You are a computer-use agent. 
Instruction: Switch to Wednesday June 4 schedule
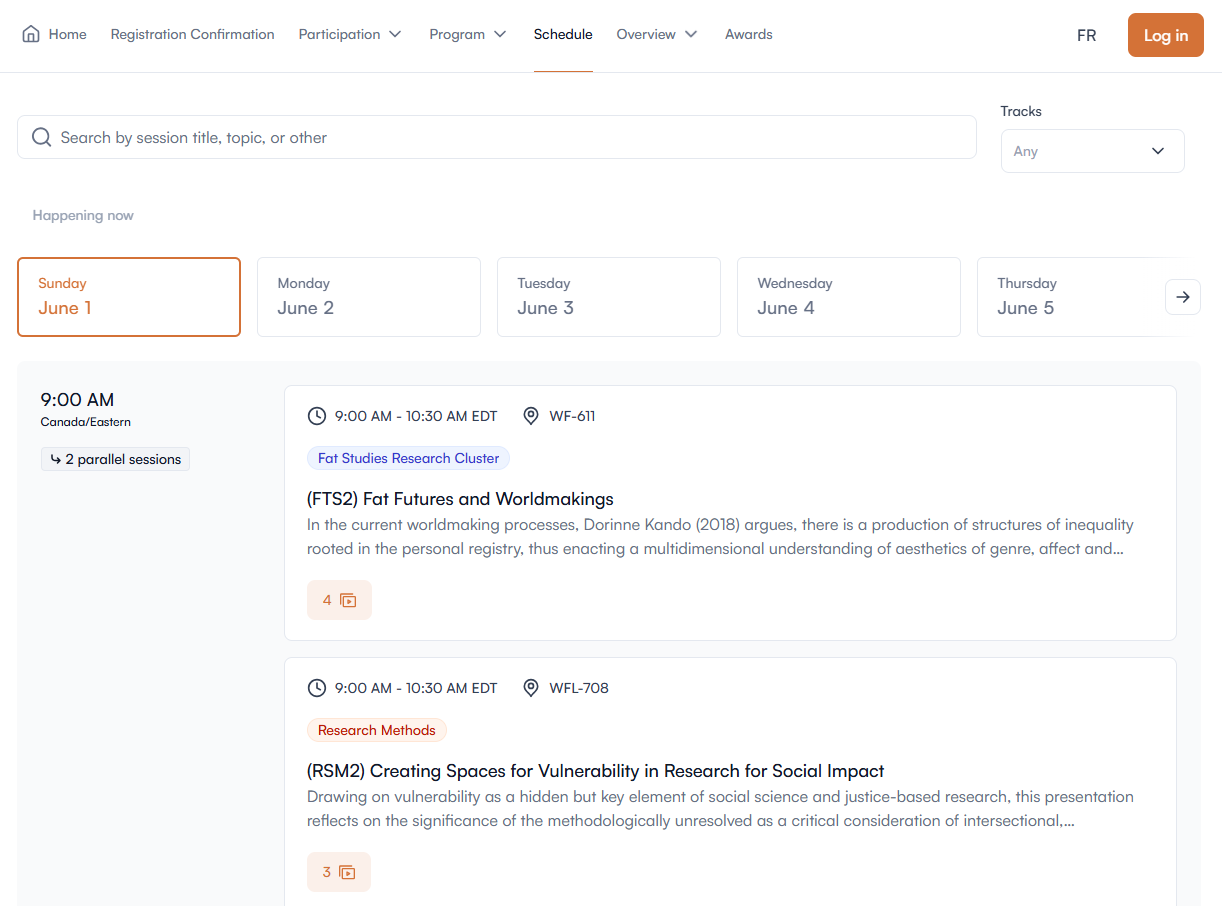[848, 297]
